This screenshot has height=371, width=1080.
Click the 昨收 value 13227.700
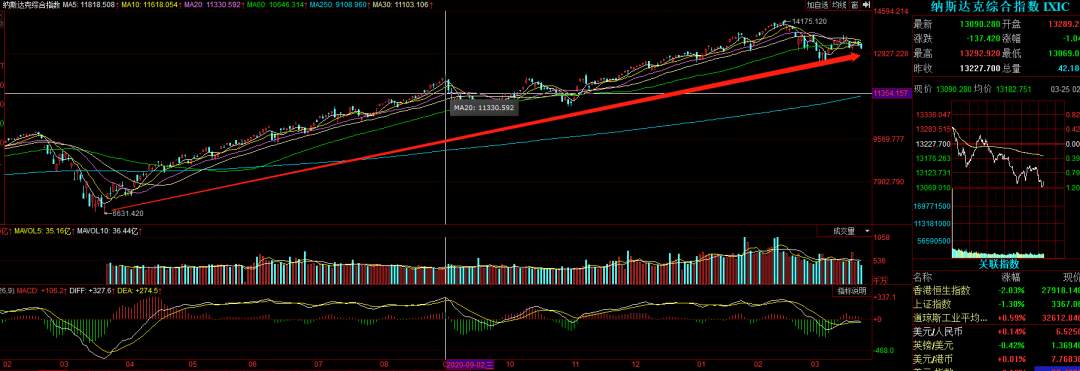(x=979, y=67)
